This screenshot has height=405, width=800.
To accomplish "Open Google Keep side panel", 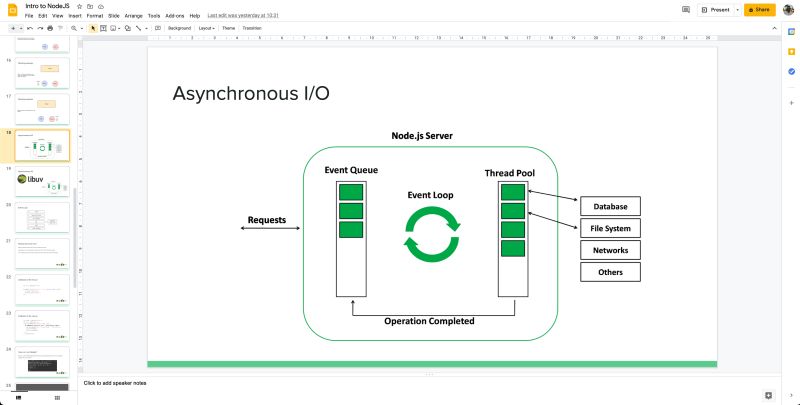I will [791, 52].
